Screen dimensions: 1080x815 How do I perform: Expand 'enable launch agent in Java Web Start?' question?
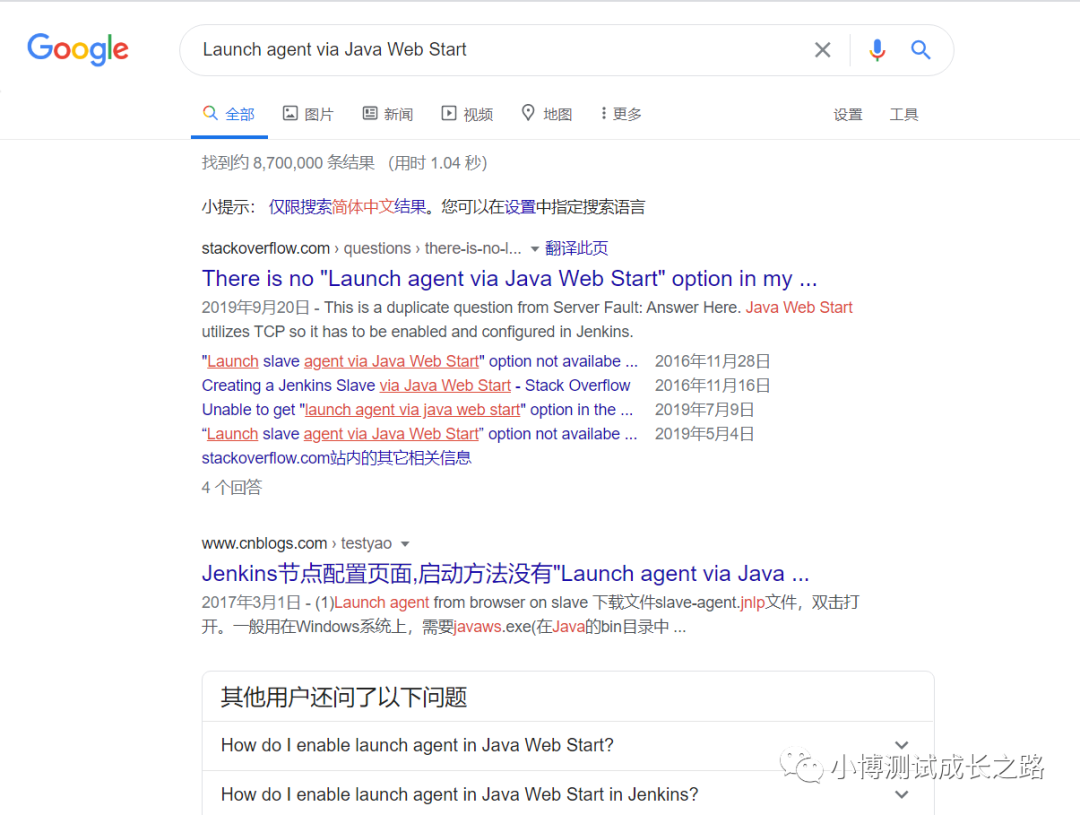(x=568, y=745)
